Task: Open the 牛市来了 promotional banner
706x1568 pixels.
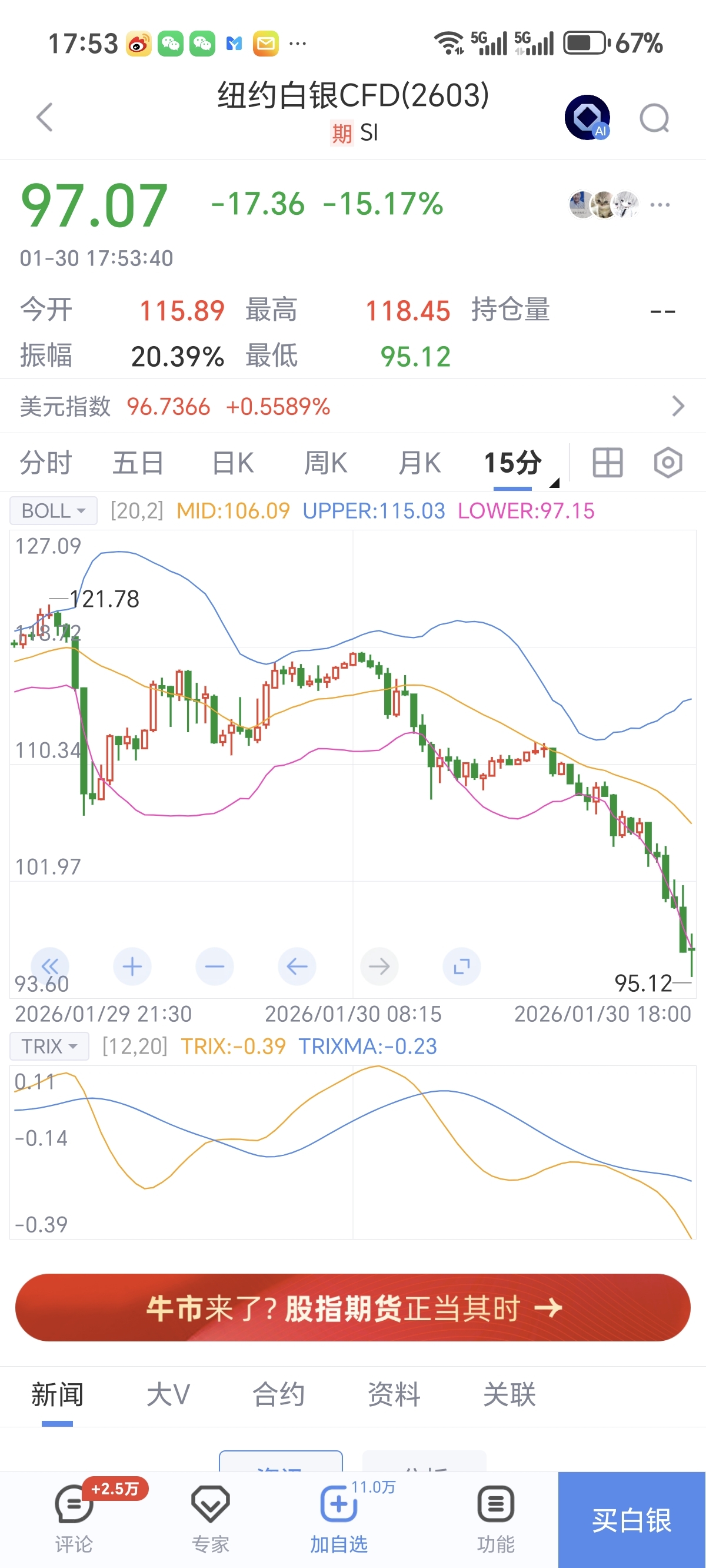Action: click(353, 1308)
